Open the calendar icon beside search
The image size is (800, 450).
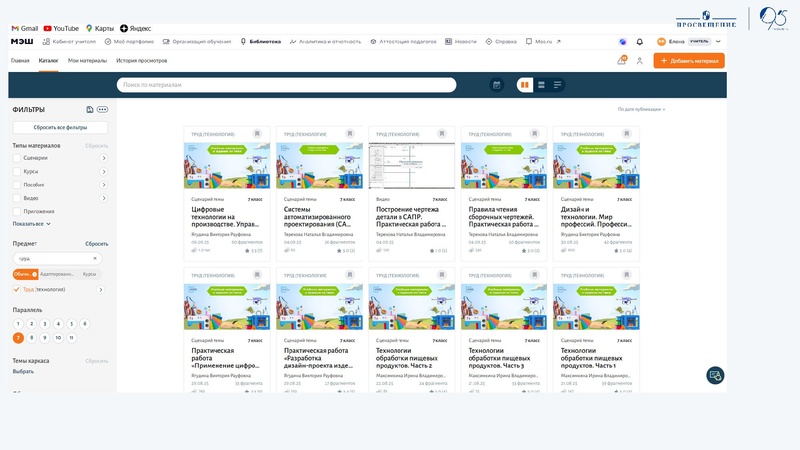coord(496,85)
